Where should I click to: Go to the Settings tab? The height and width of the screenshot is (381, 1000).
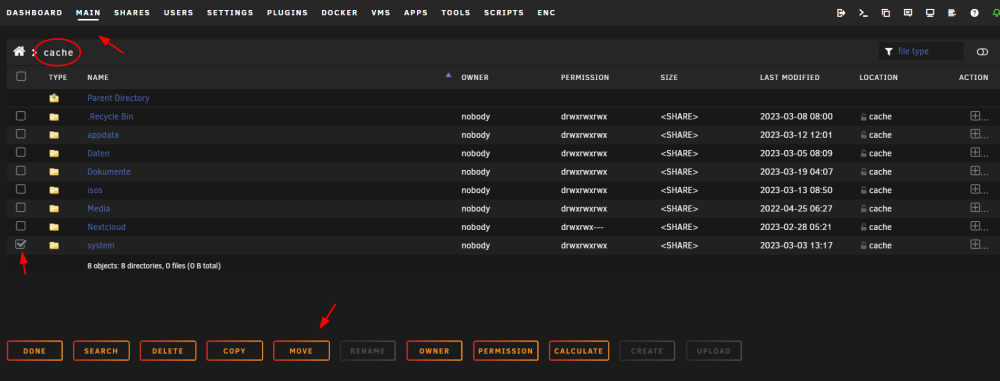click(x=230, y=13)
